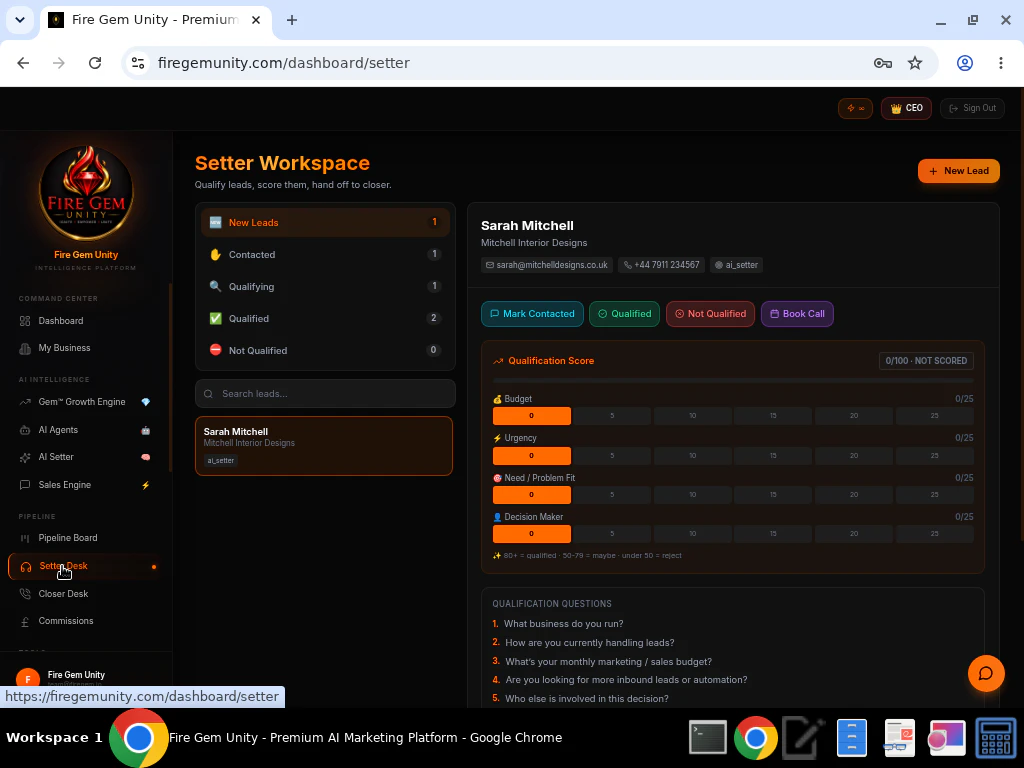The height and width of the screenshot is (768, 1024).
Task: Click the diamond icon beside Gem Growth Engine
Action: pyautogui.click(x=146, y=402)
